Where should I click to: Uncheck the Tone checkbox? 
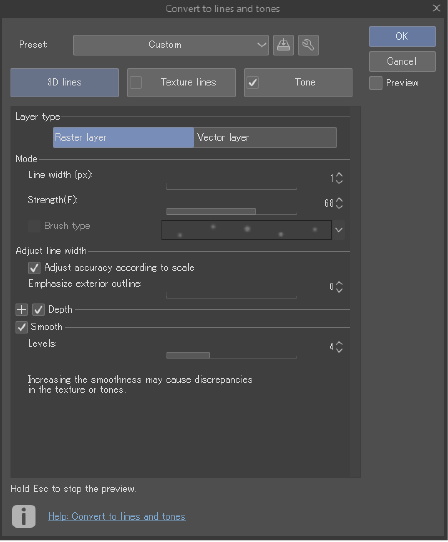[x=253, y=83]
